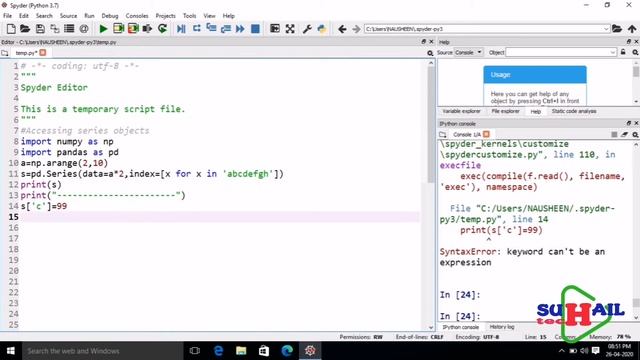Lock the Help pane with padlock icon
The width and height of the screenshot is (640, 360).
click(x=623, y=52)
